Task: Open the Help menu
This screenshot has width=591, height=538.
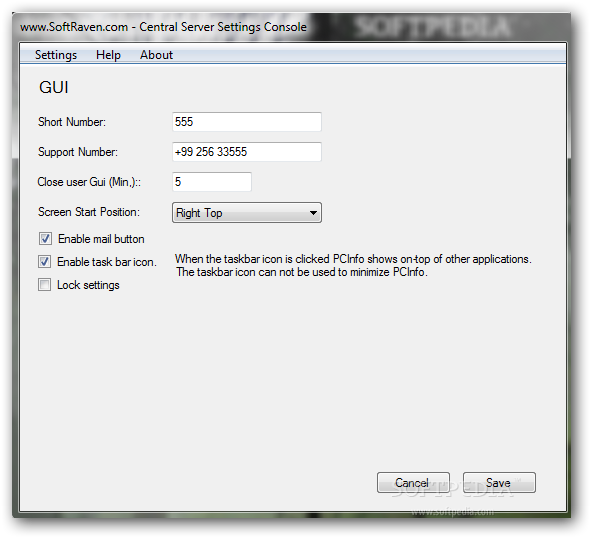Action: pyautogui.click(x=108, y=55)
